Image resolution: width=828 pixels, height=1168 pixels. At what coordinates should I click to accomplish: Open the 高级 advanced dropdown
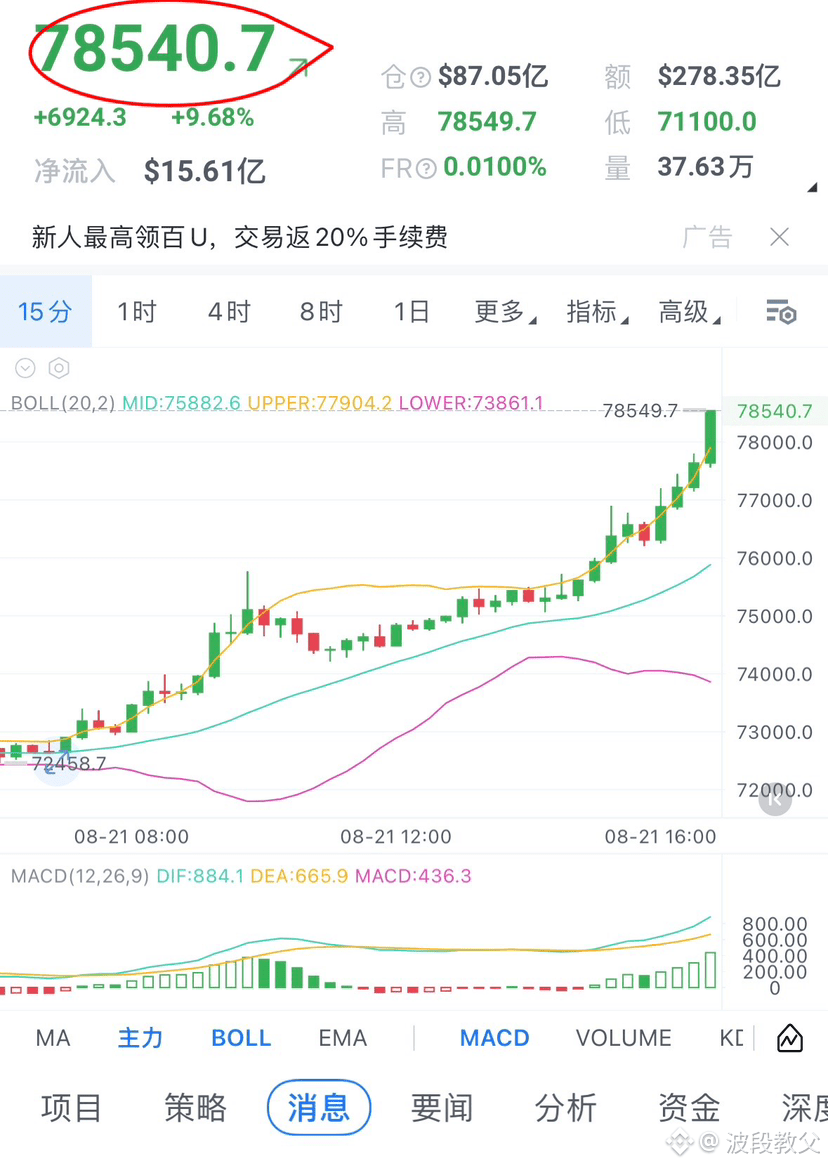(690, 311)
